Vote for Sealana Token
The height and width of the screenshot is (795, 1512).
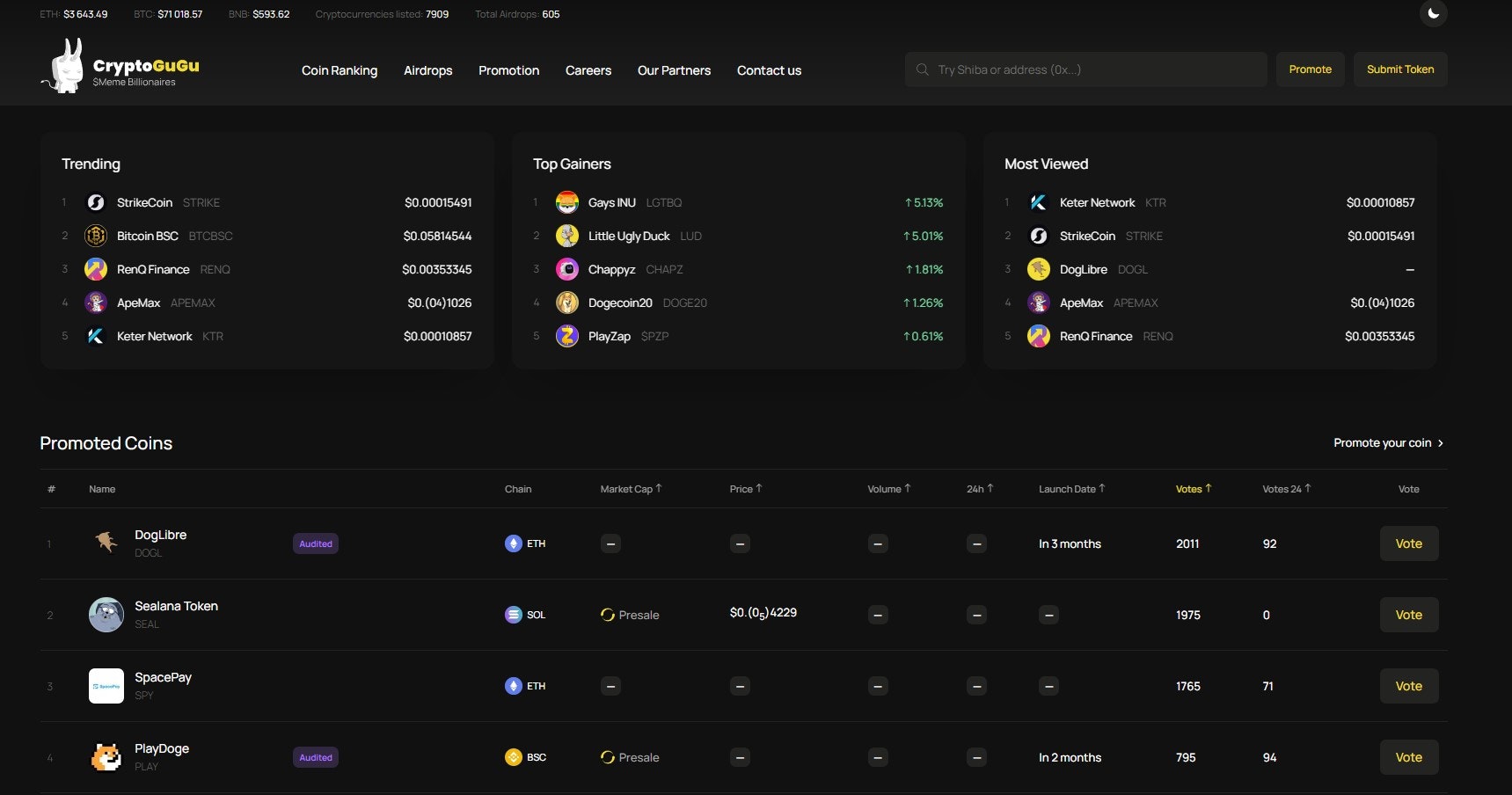(x=1409, y=615)
